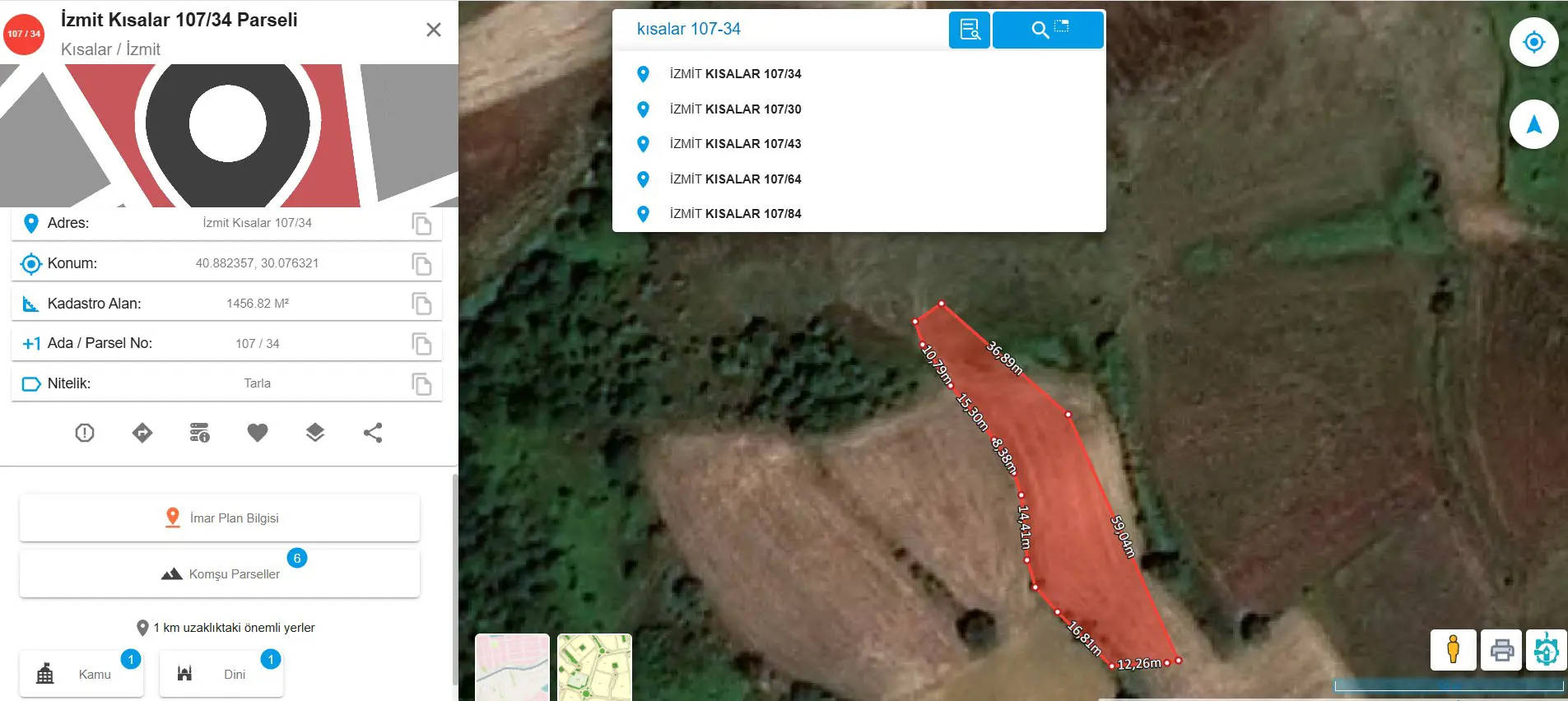Add parcel to favorites with heart icon
Viewport: 1568px width, 701px height.
pos(258,433)
